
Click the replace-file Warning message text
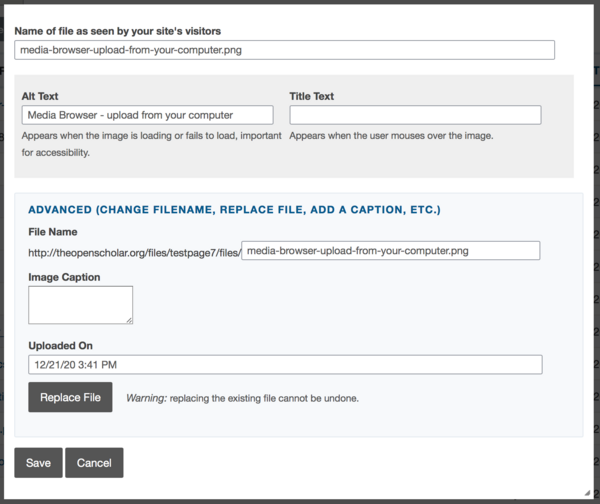[x=242, y=398]
